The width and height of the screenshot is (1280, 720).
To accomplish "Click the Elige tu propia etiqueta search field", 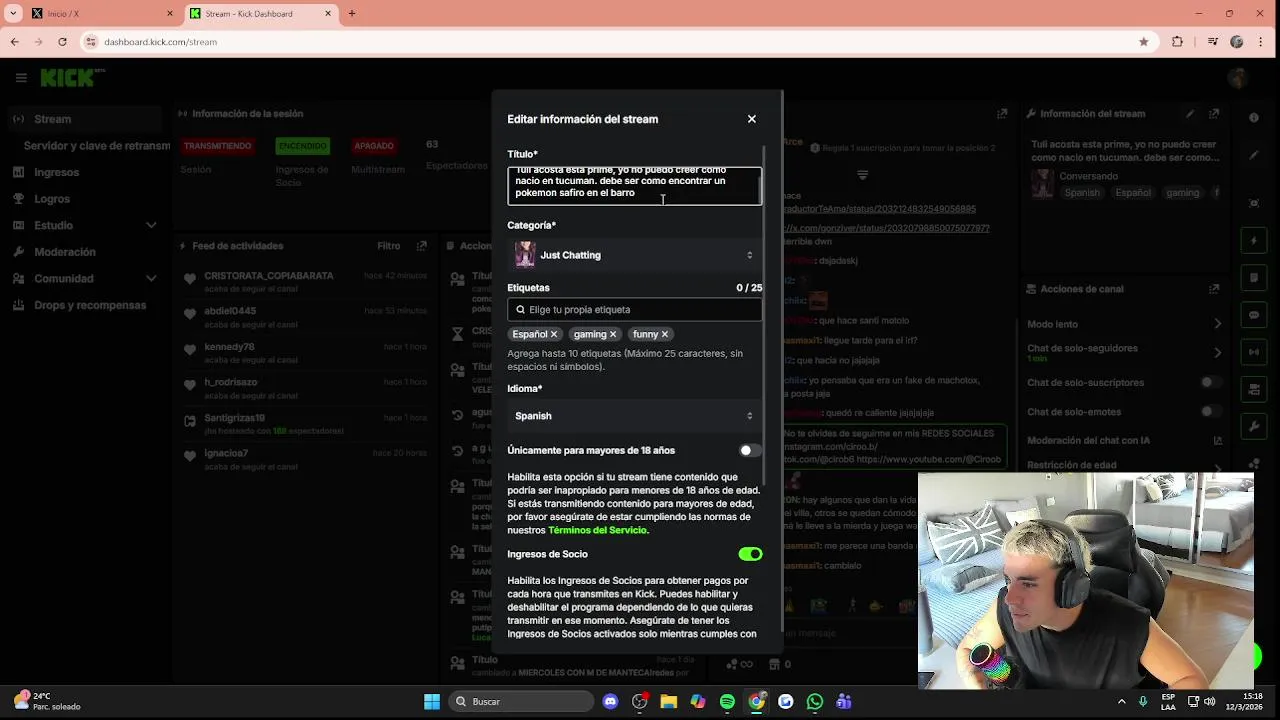I will (634, 310).
